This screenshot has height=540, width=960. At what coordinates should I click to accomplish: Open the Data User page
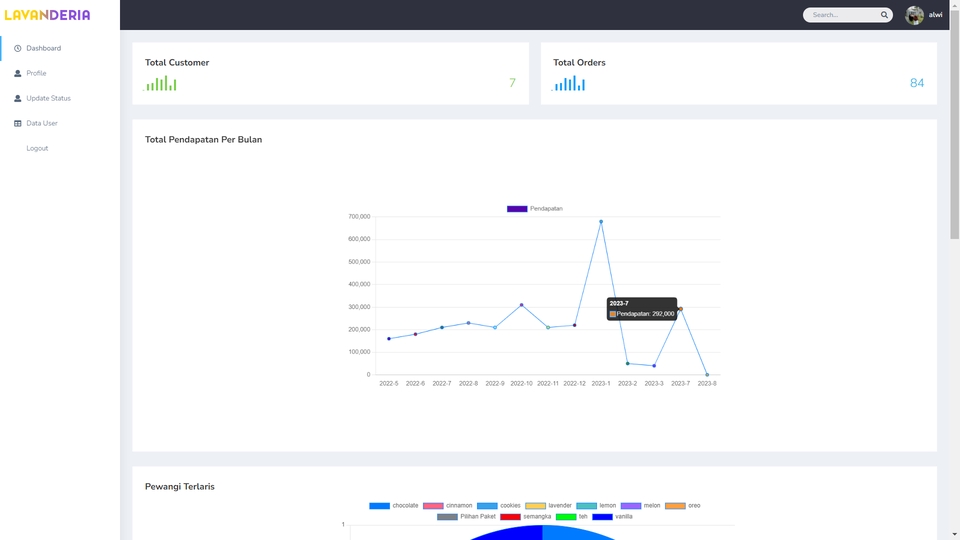(42, 124)
